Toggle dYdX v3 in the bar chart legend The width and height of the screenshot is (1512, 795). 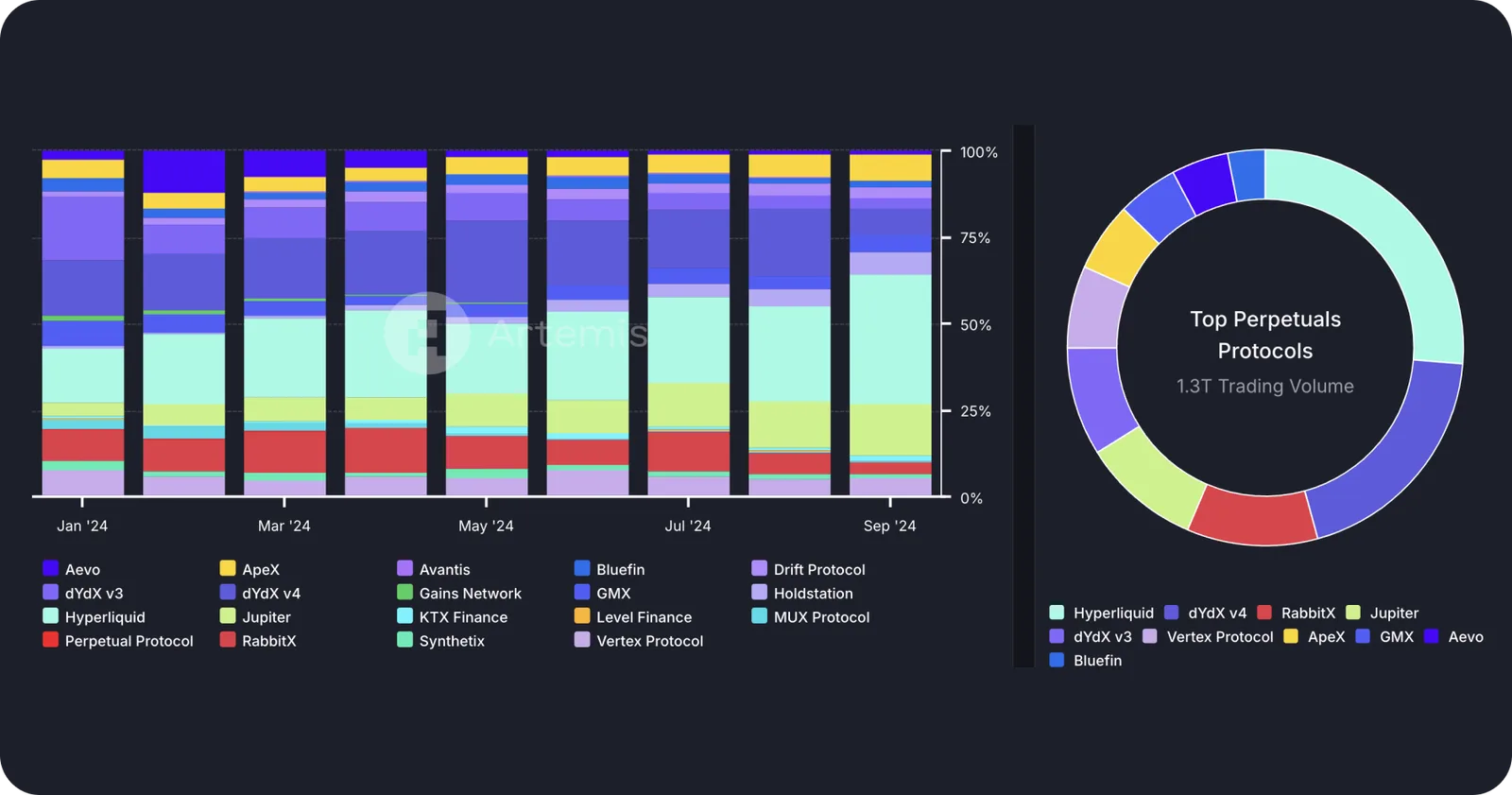tap(83, 593)
